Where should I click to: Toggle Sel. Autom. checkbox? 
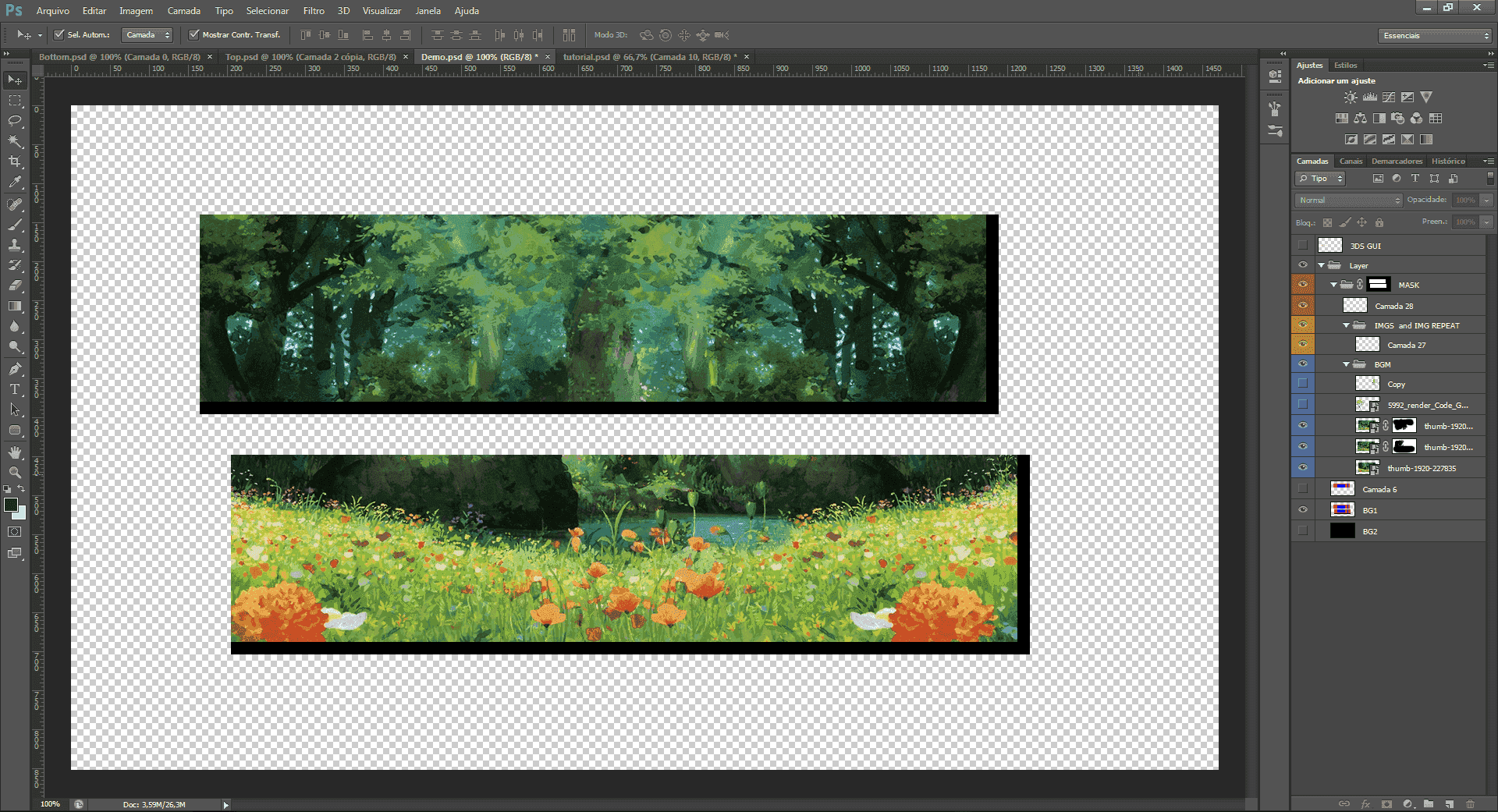59,35
